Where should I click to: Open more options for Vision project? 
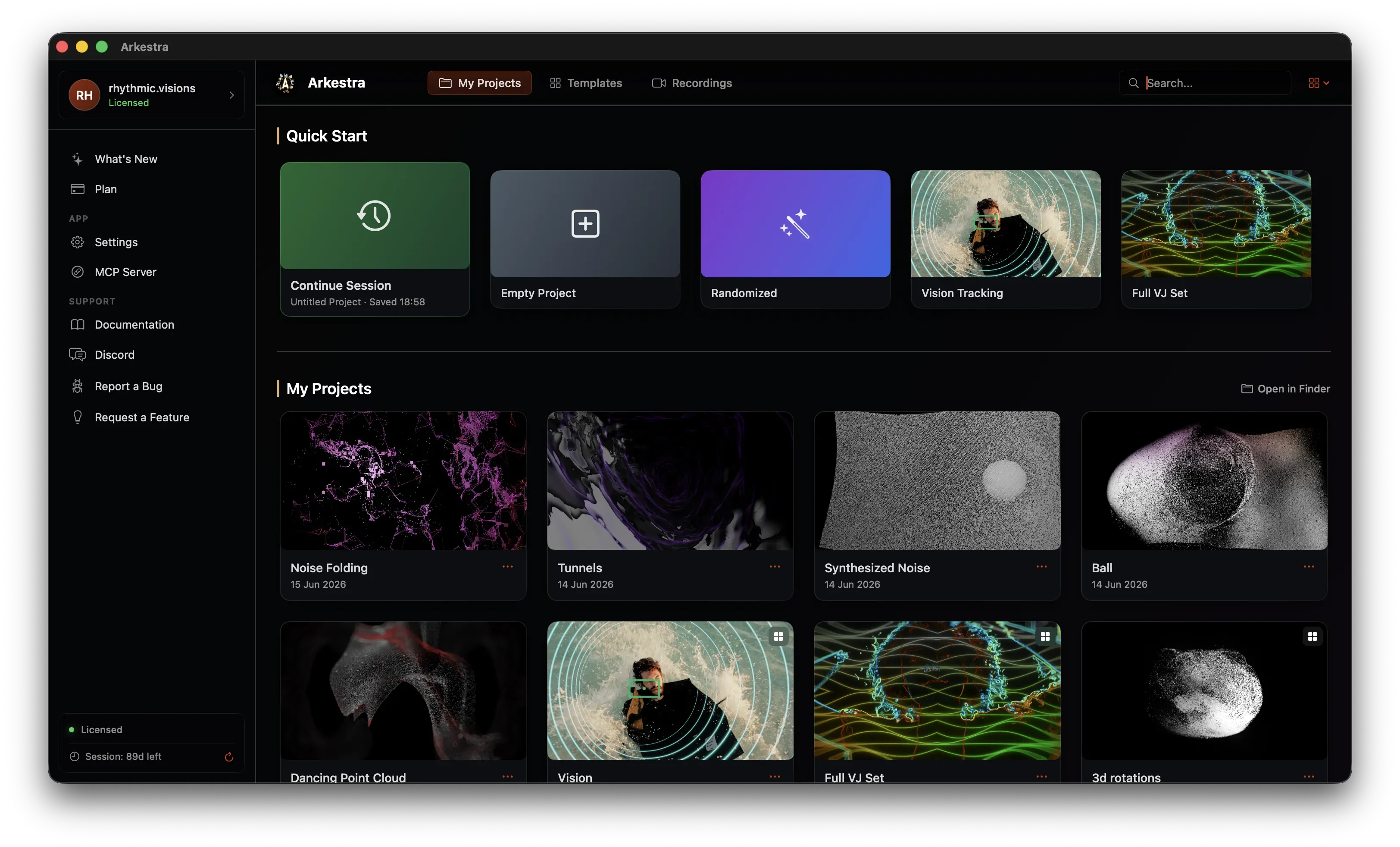pos(775,777)
